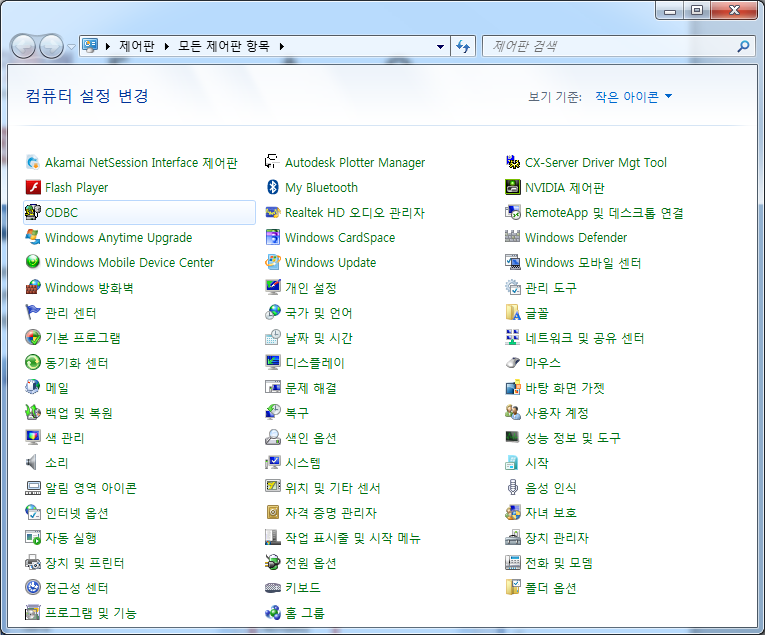The height and width of the screenshot is (635, 765).
Task: Open the Flash Player icon
Action: pos(33,187)
